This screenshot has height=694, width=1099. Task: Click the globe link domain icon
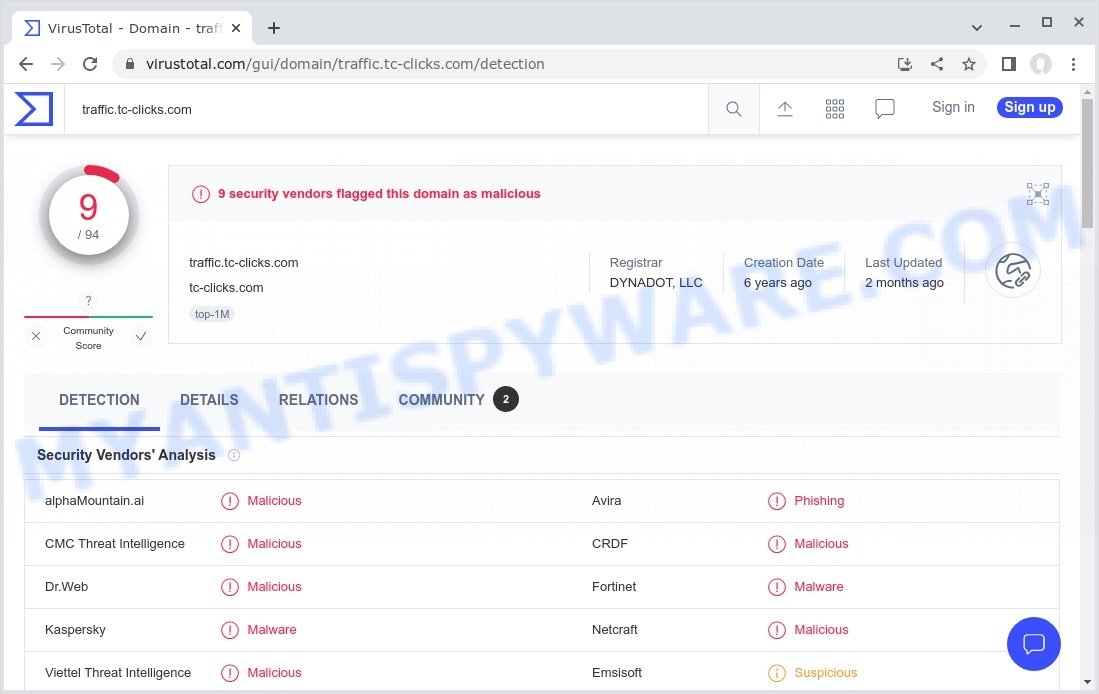pyautogui.click(x=1013, y=271)
